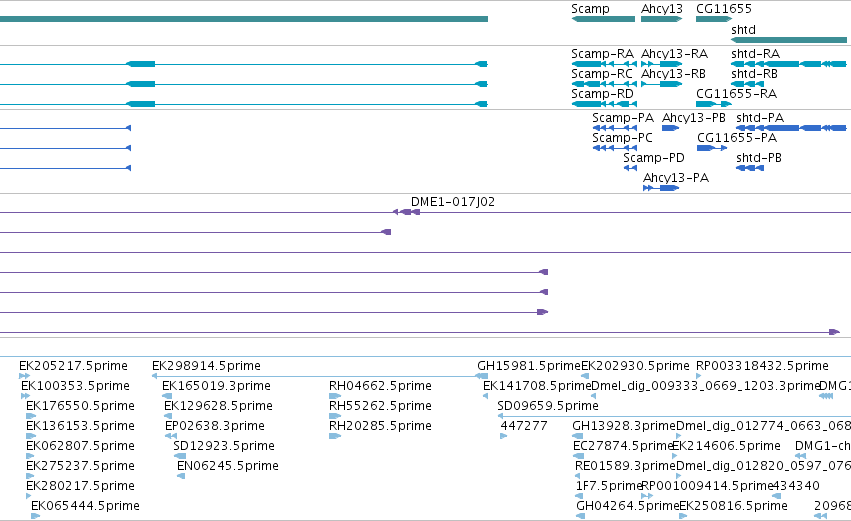The image size is (851, 521).
Task: Select the EK062807.5prime EST label
Action: click(x=80, y=446)
